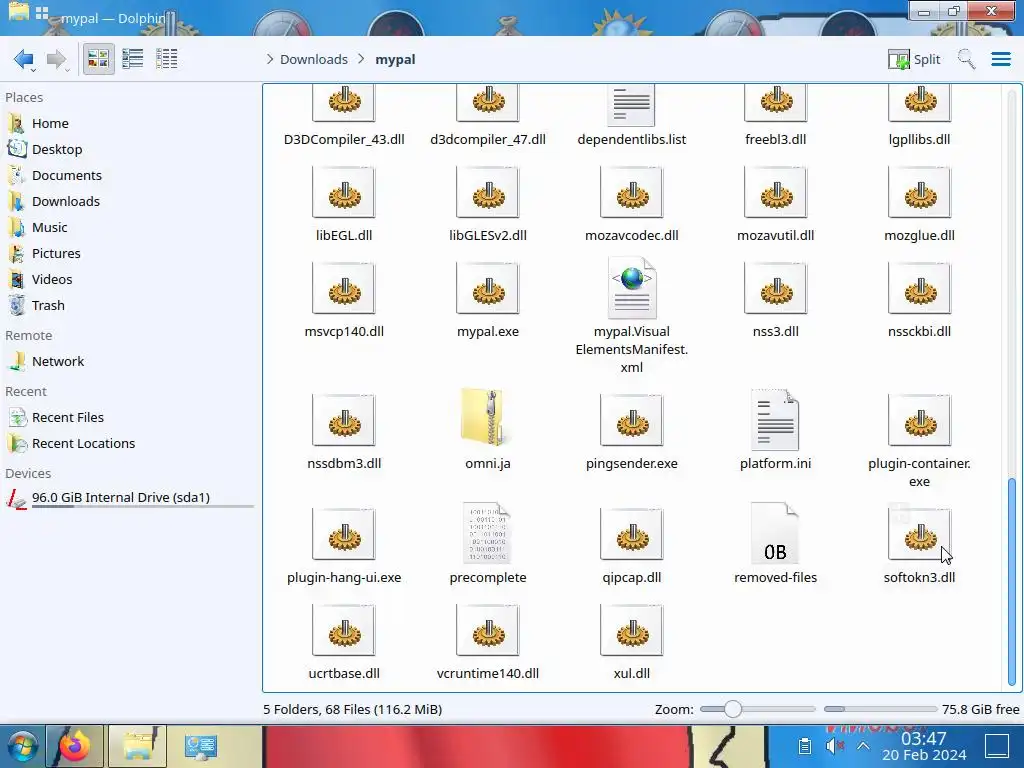Expand the chevron between Downloads and mypal
1024x768 pixels.
coord(361,59)
